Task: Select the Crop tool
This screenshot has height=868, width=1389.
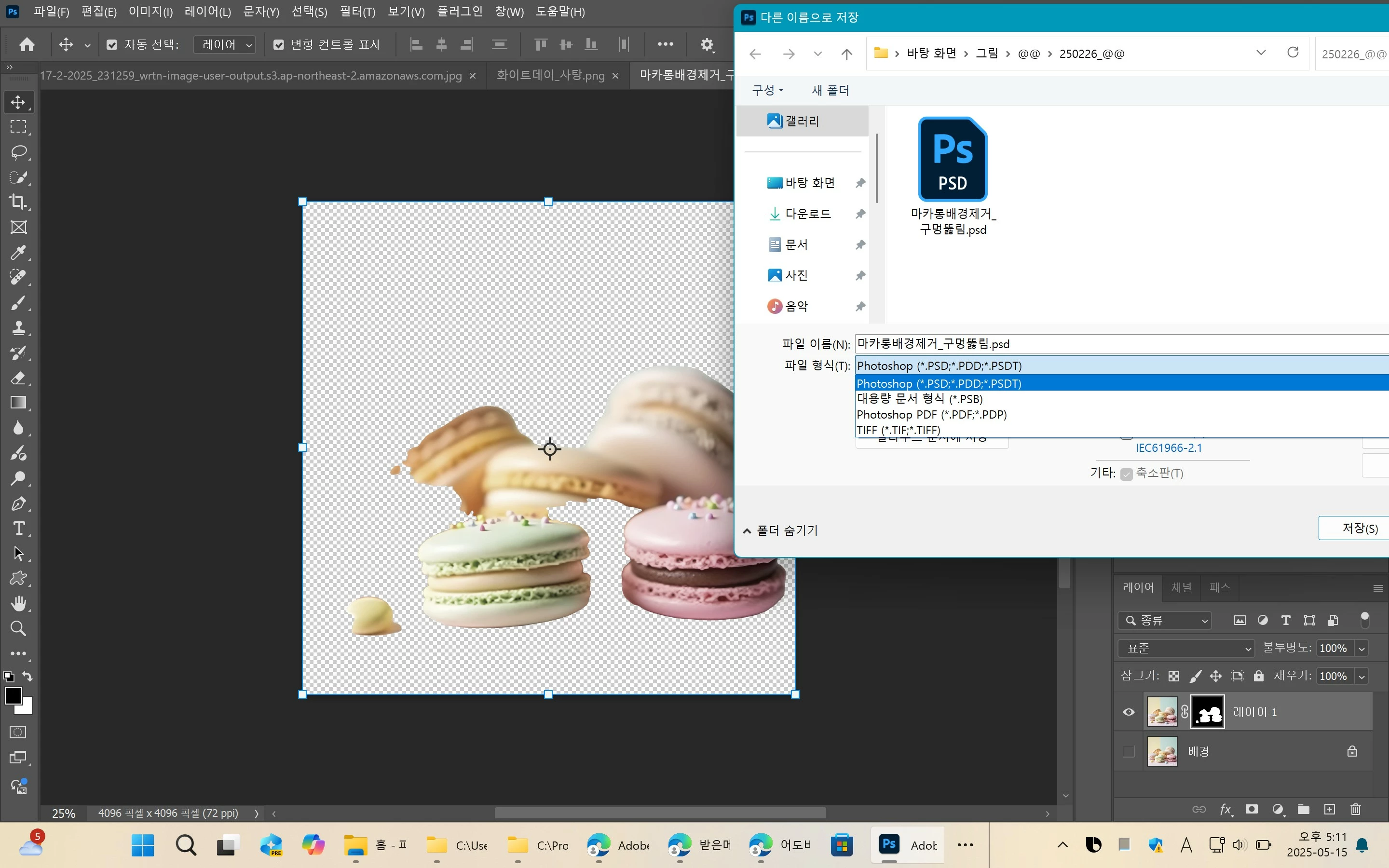Action: 18,202
